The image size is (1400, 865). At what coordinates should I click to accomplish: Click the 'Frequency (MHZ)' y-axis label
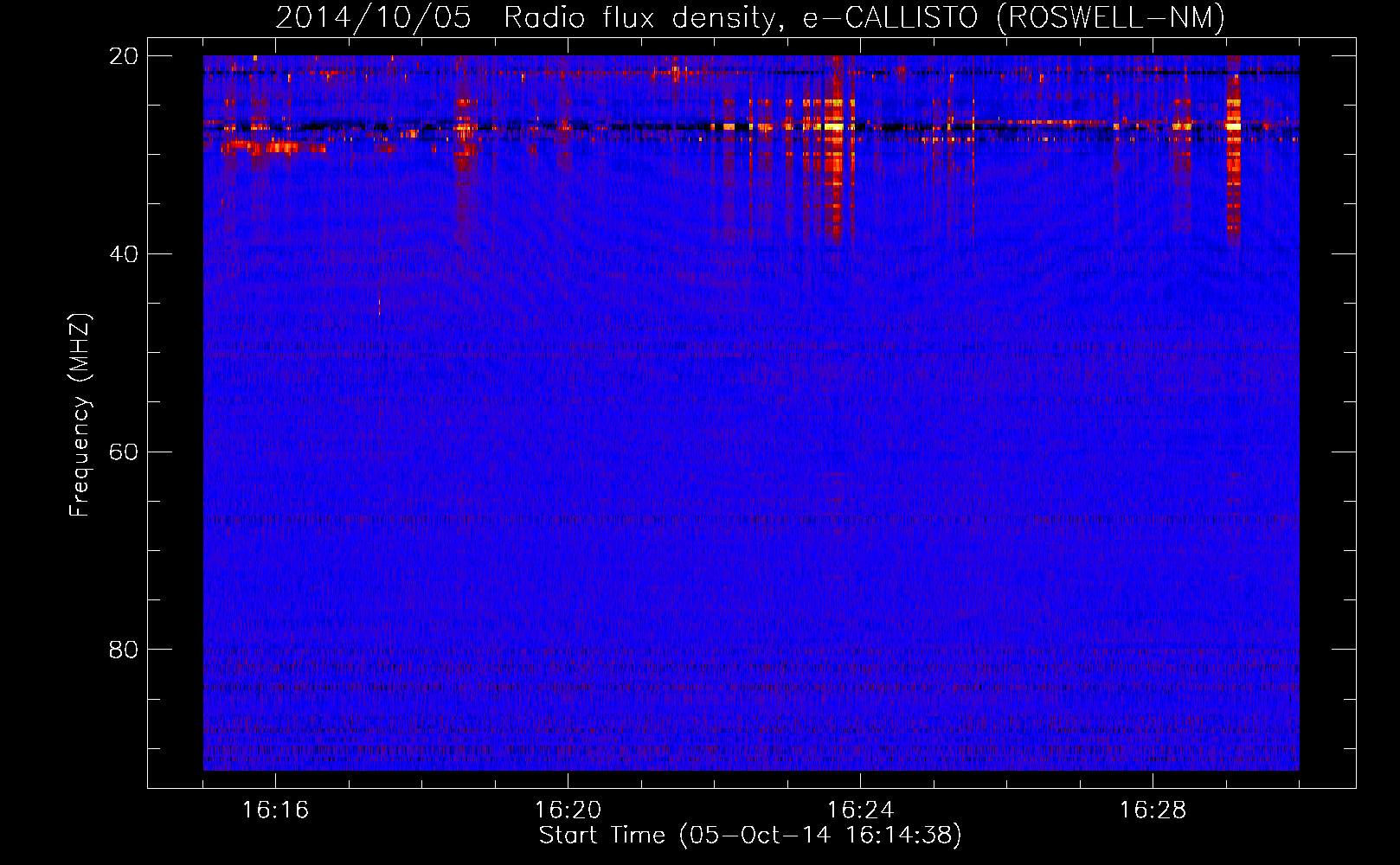tap(80, 415)
